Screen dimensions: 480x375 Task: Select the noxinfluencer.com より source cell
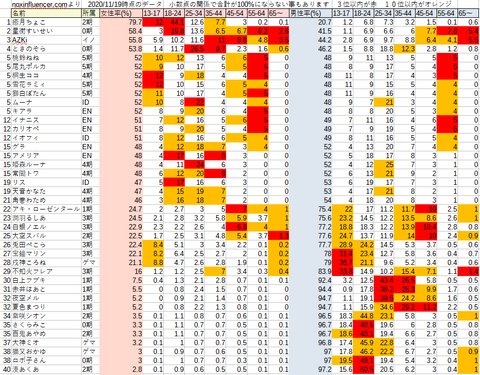click(x=46, y=4)
